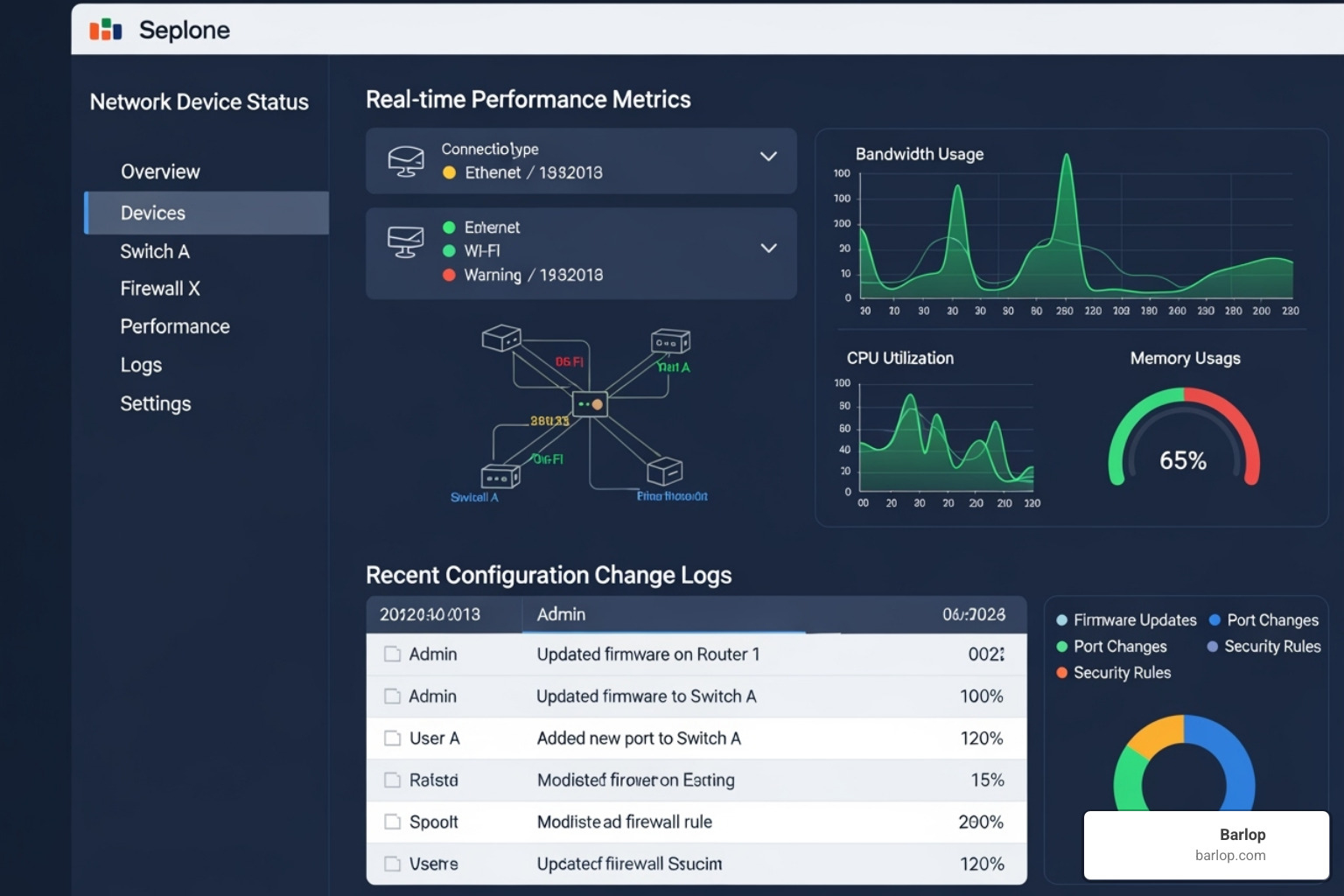Select the Switch A node in the topology diagram
Screen dimensions: 1344x896
(x=500, y=479)
